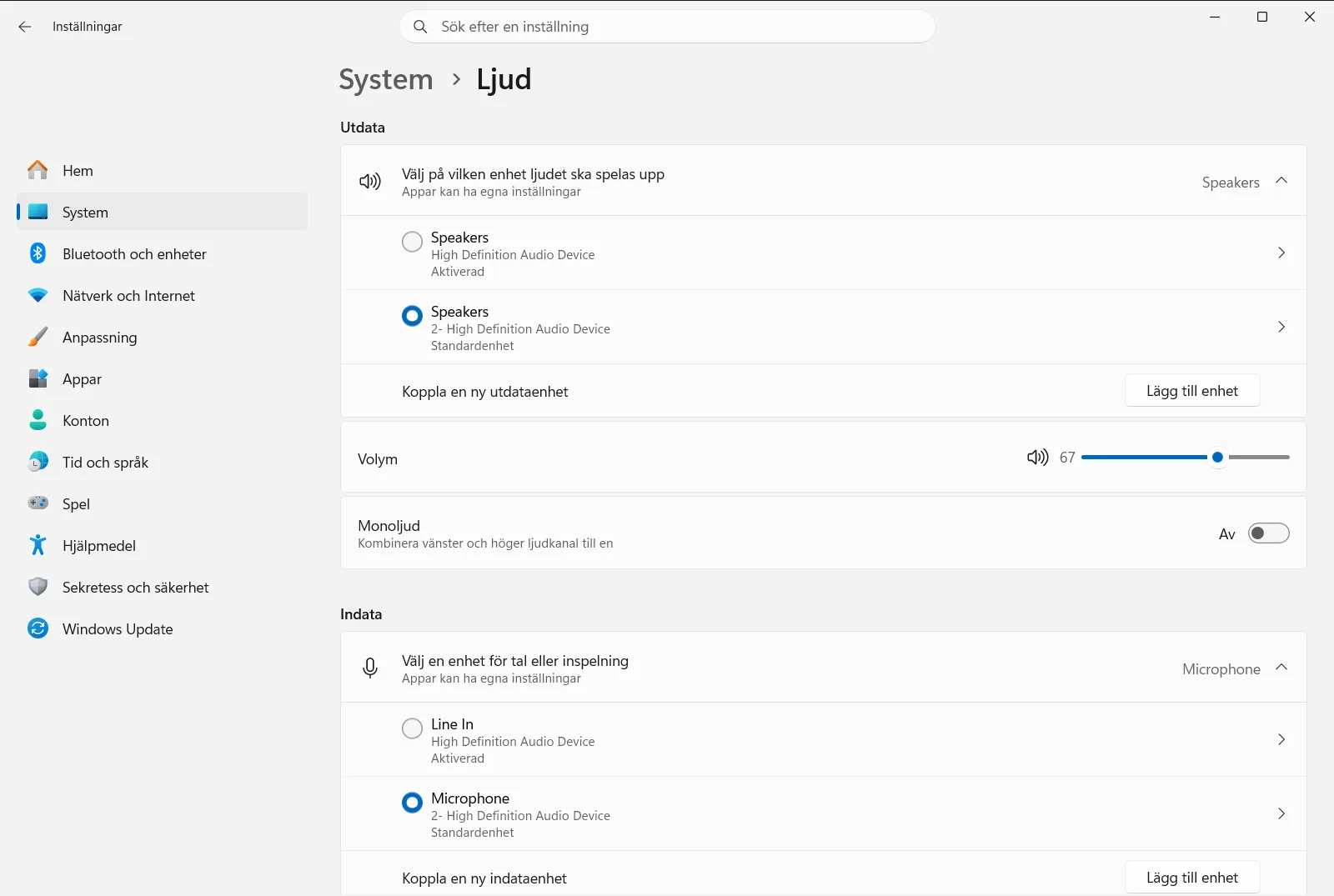Click the Nätverk och Internet wifi icon

click(38, 295)
